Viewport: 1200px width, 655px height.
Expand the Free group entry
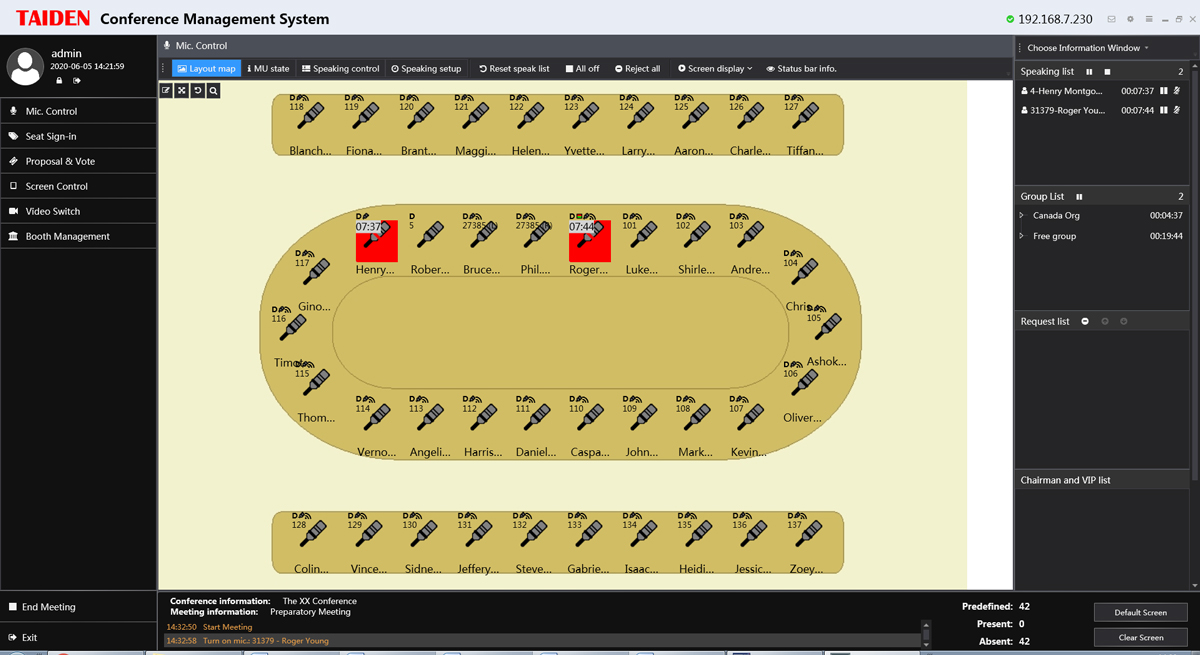click(1022, 237)
